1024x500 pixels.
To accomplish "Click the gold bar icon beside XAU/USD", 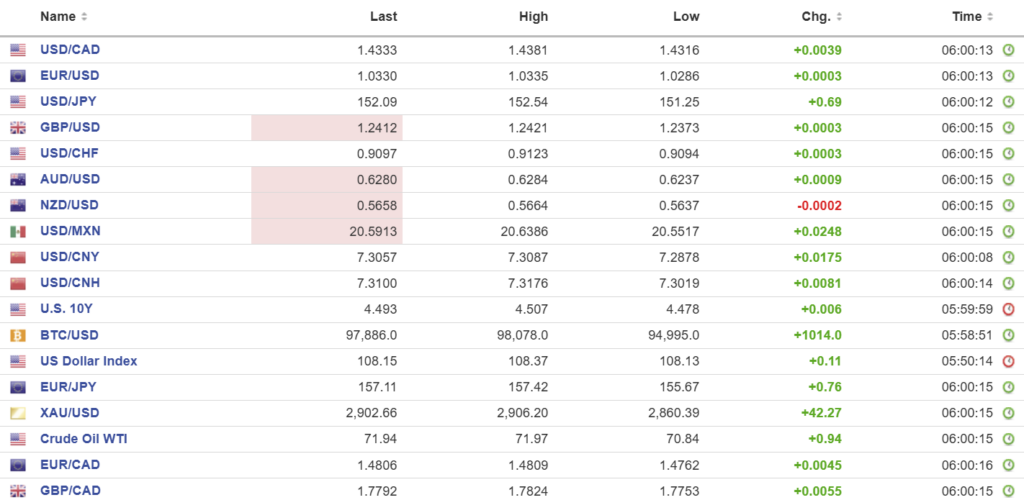I will coord(18,414).
